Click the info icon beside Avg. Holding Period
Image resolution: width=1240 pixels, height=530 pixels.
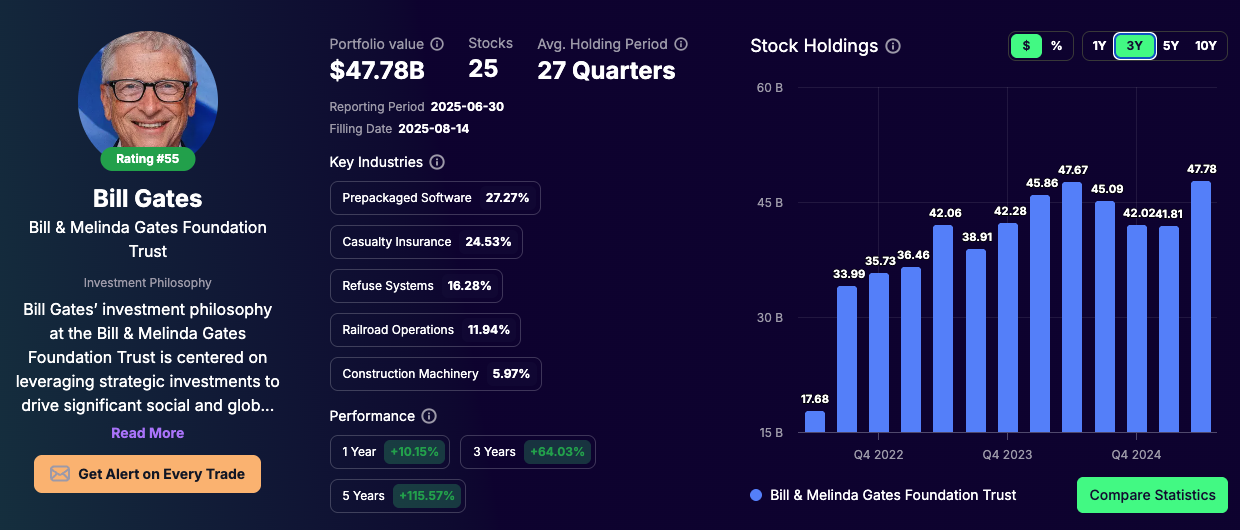coord(681,44)
